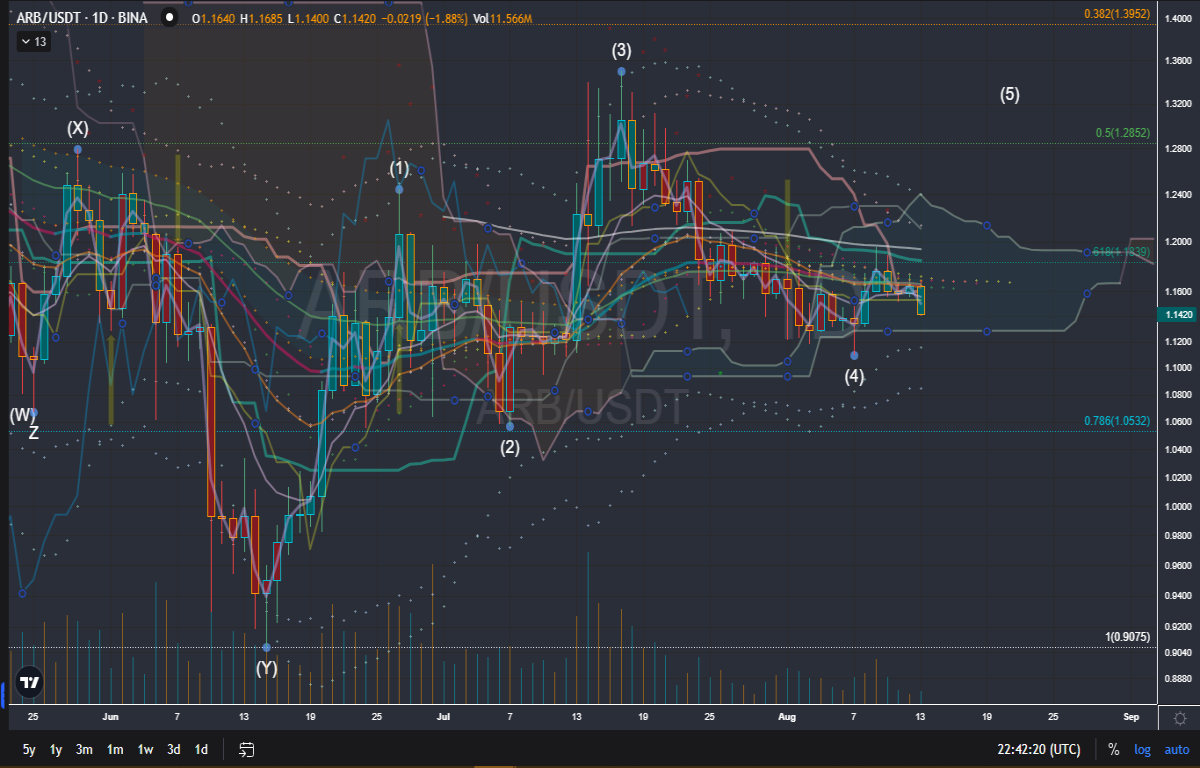Toggle log scale mode
1200x768 pixels.
[1143, 749]
